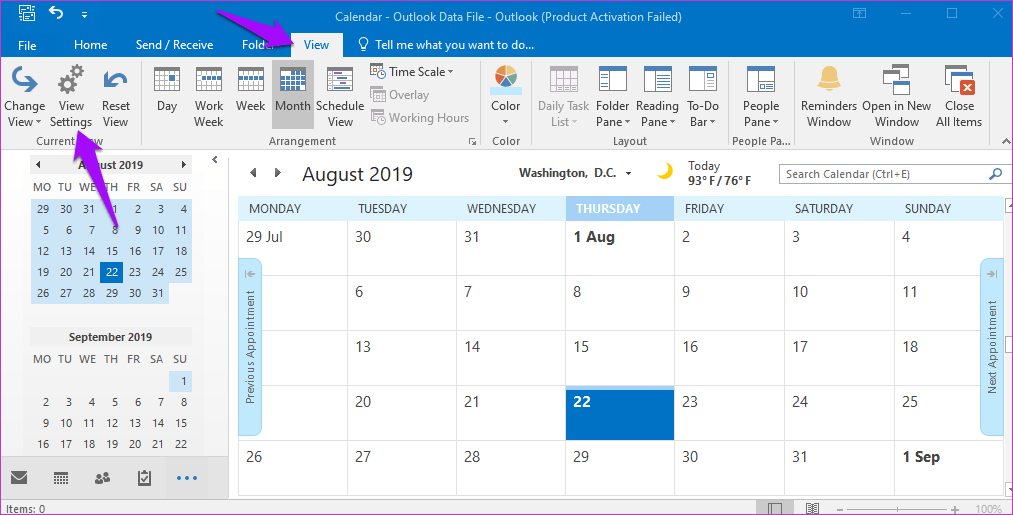This screenshot has height=515, width=1013.
Task: Switch calendar to Day arrangement
Action: (167, 90)
